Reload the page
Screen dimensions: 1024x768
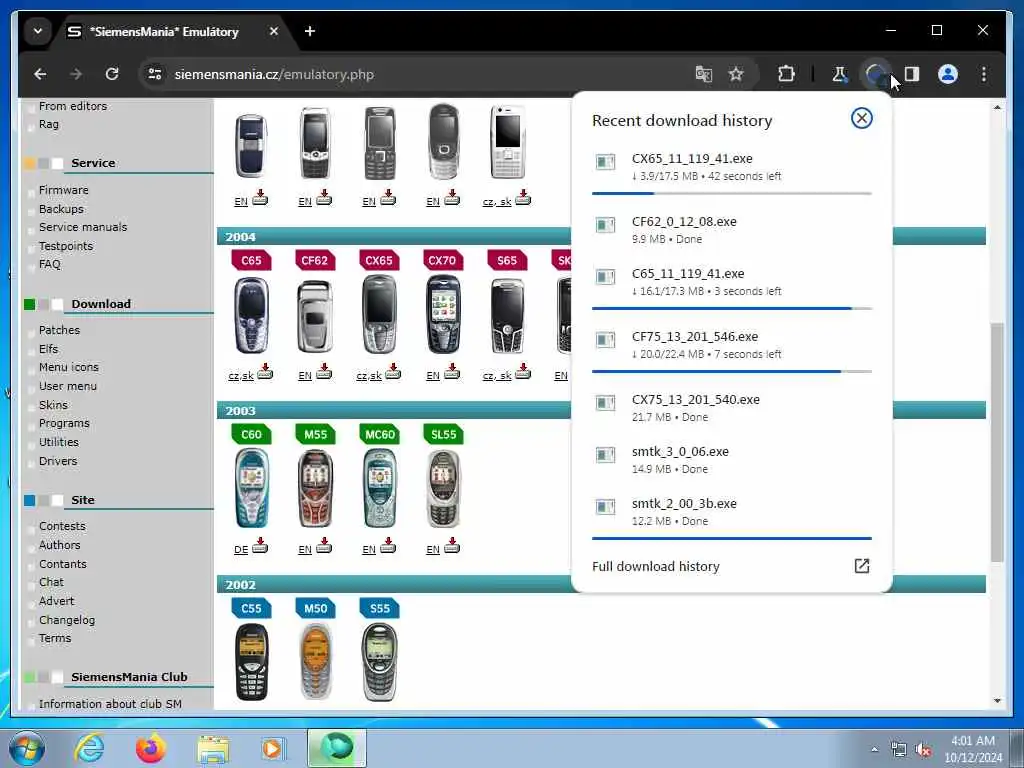[112, 74]
